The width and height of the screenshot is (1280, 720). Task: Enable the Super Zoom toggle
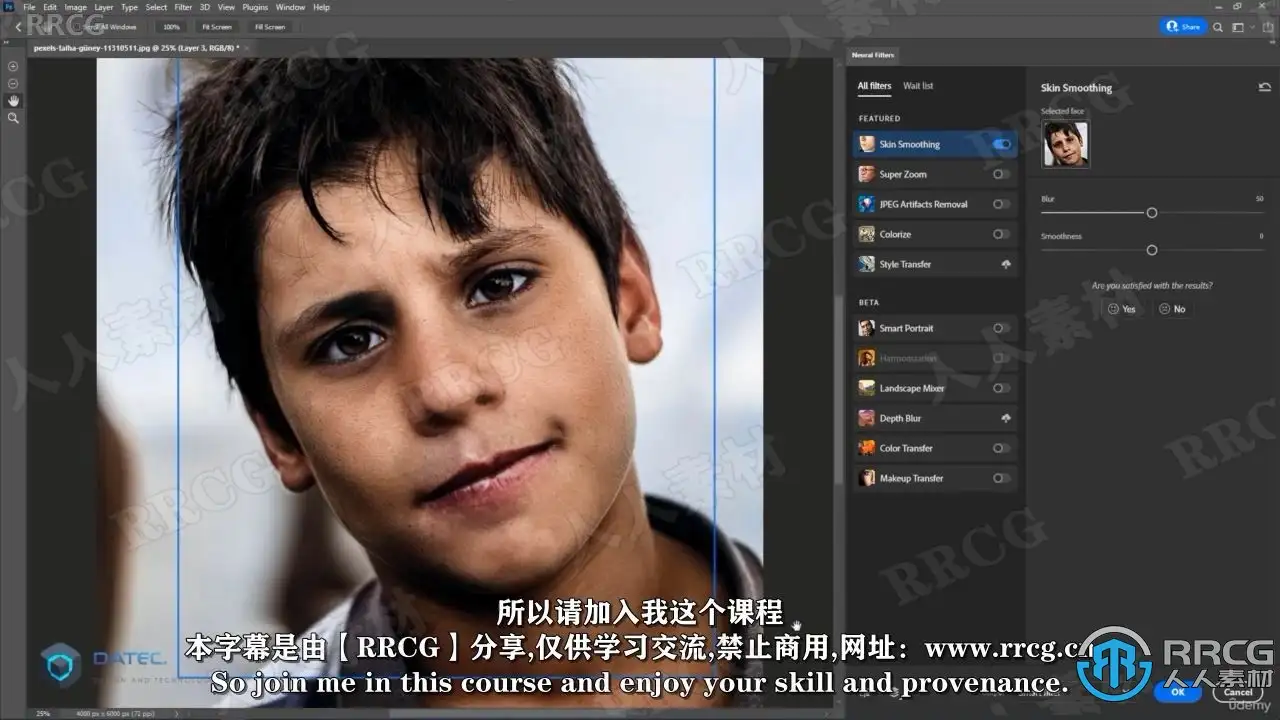pyautogui.click(x=1001, y=174)
